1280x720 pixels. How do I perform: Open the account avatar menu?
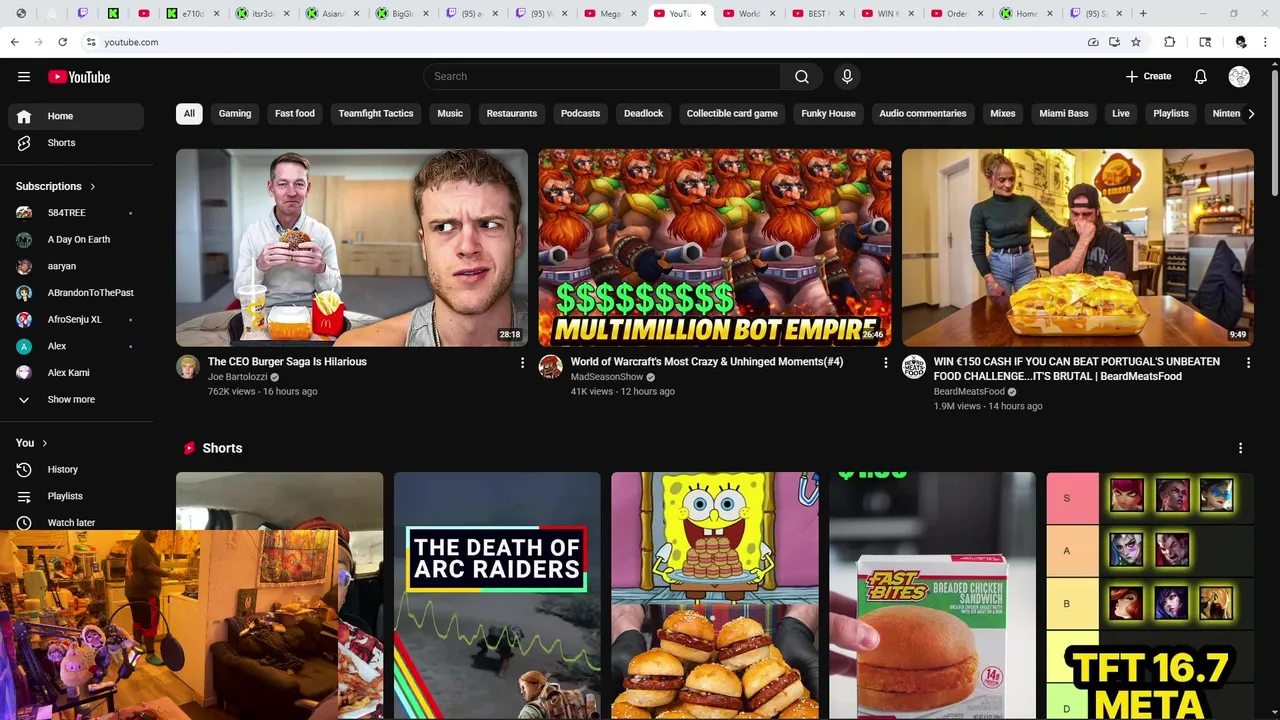[x=1239, y=77]
